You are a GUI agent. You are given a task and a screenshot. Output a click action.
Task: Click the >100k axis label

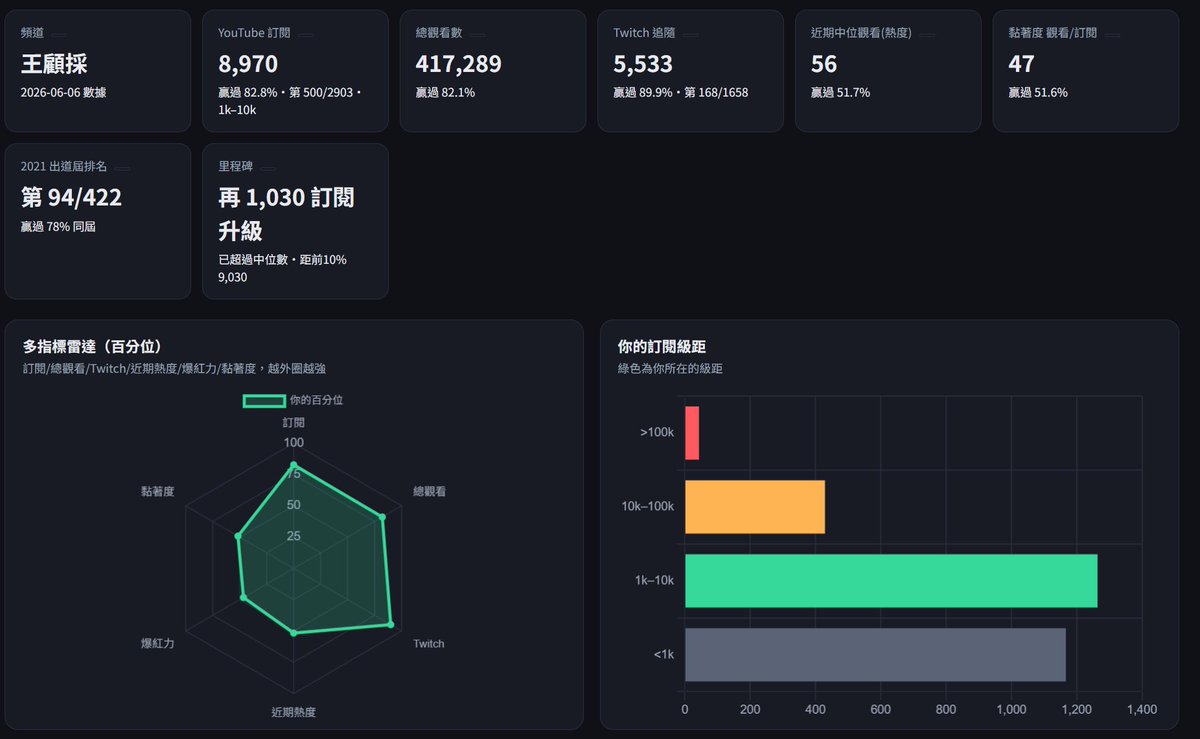pos(658,433)
